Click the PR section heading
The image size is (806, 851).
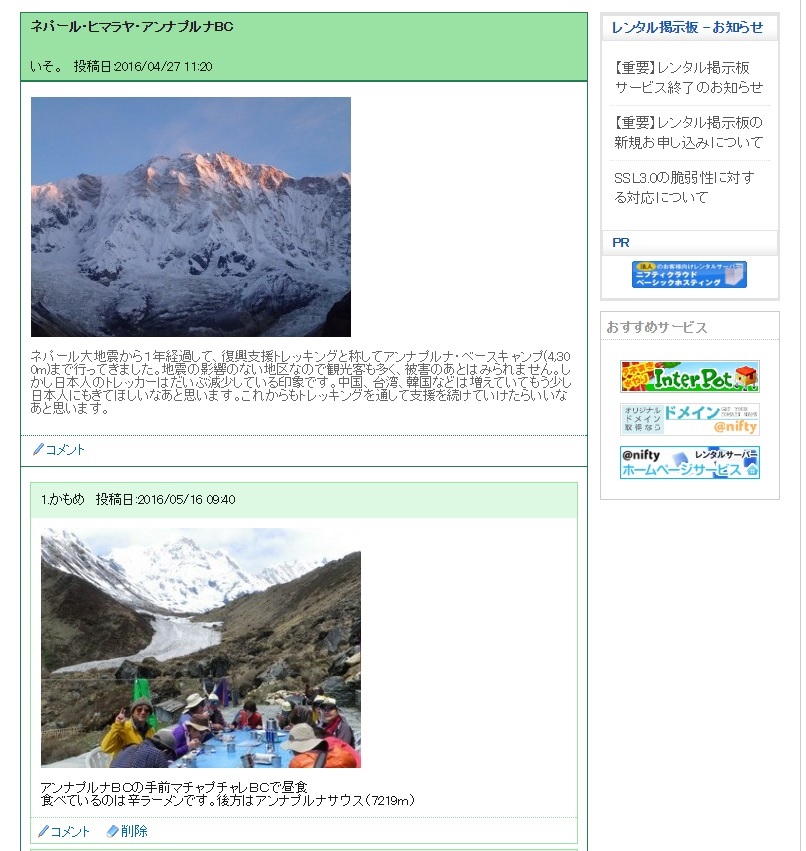(621, 243)
